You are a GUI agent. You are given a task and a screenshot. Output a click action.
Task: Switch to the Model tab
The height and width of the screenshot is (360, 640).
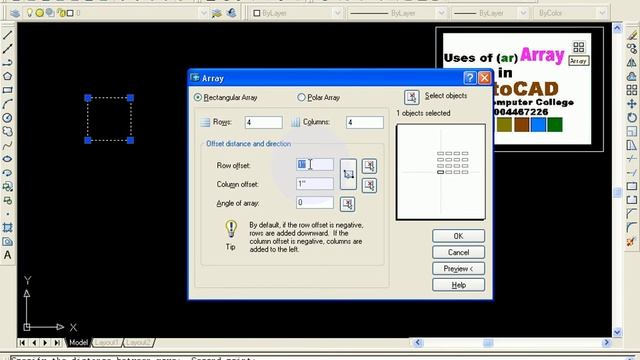click(x=78, y=342)
